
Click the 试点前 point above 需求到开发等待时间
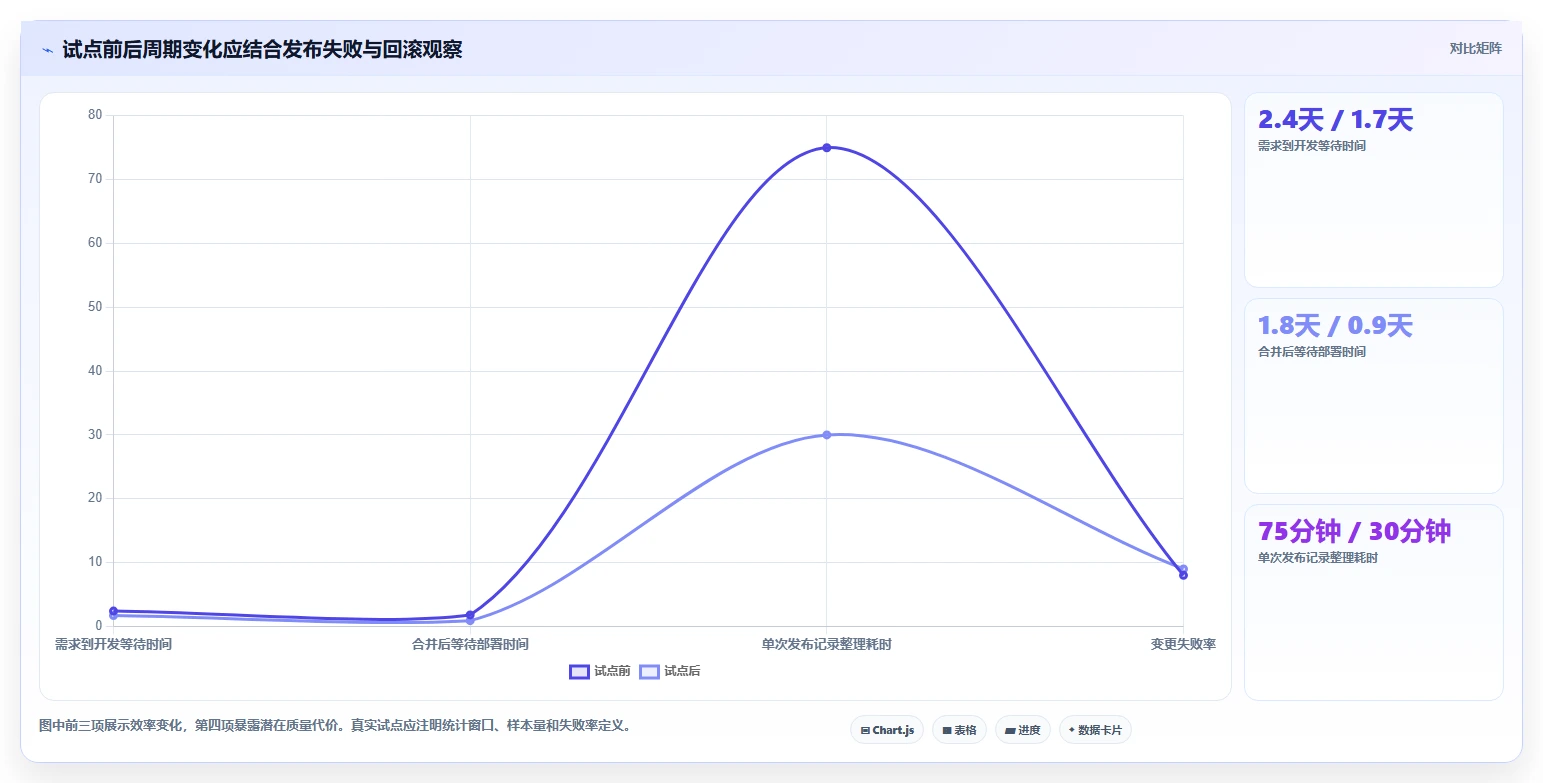pyautogui.click(x=114, y=610)
